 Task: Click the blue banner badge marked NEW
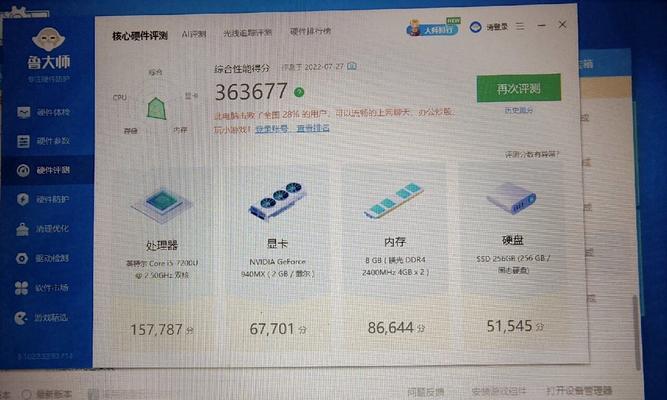coord(433,28)
